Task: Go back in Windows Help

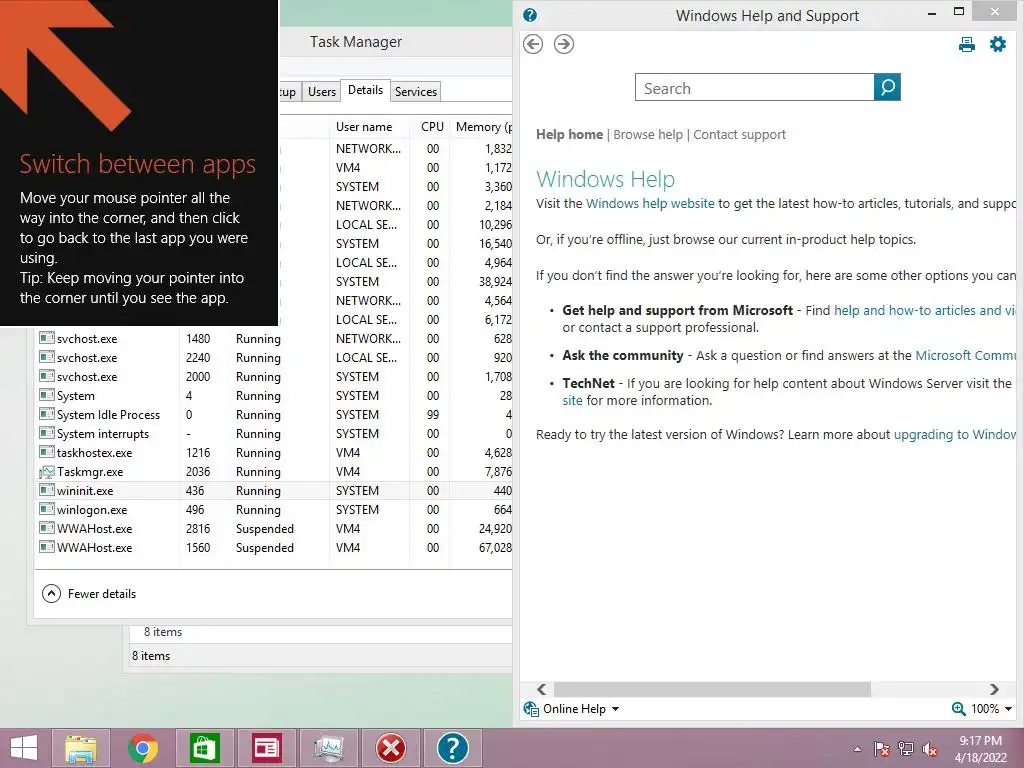Action: (533, 44)
